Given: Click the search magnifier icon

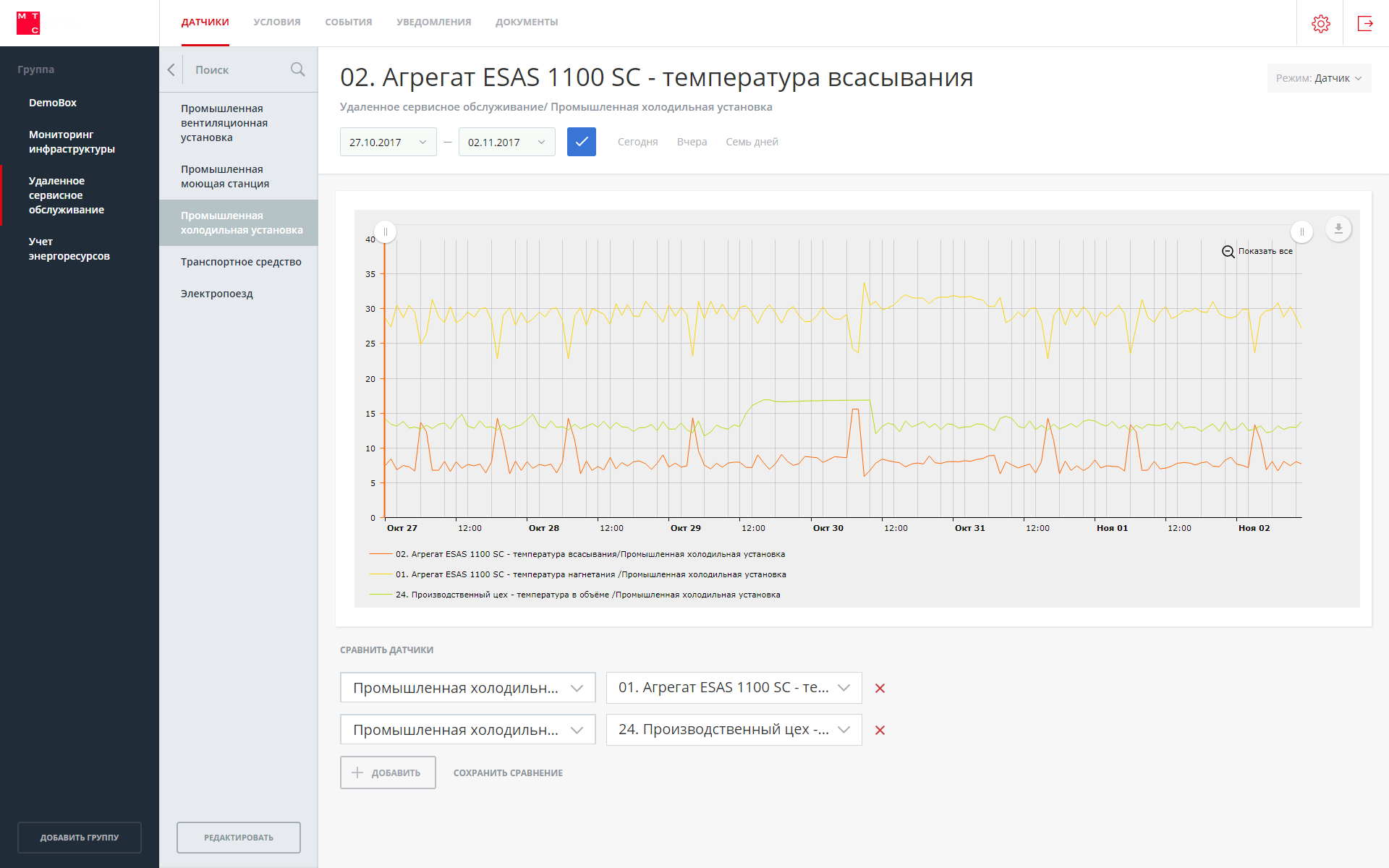Looking at the screenshot, I should tap(297, 69).
